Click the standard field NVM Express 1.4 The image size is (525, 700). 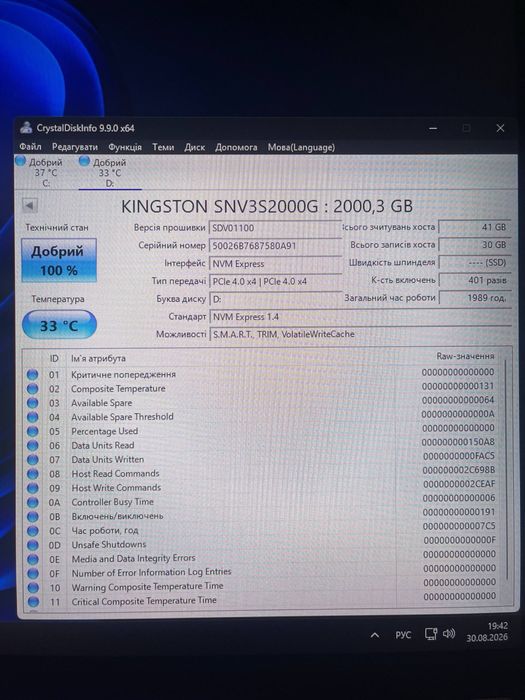point(360,317)
